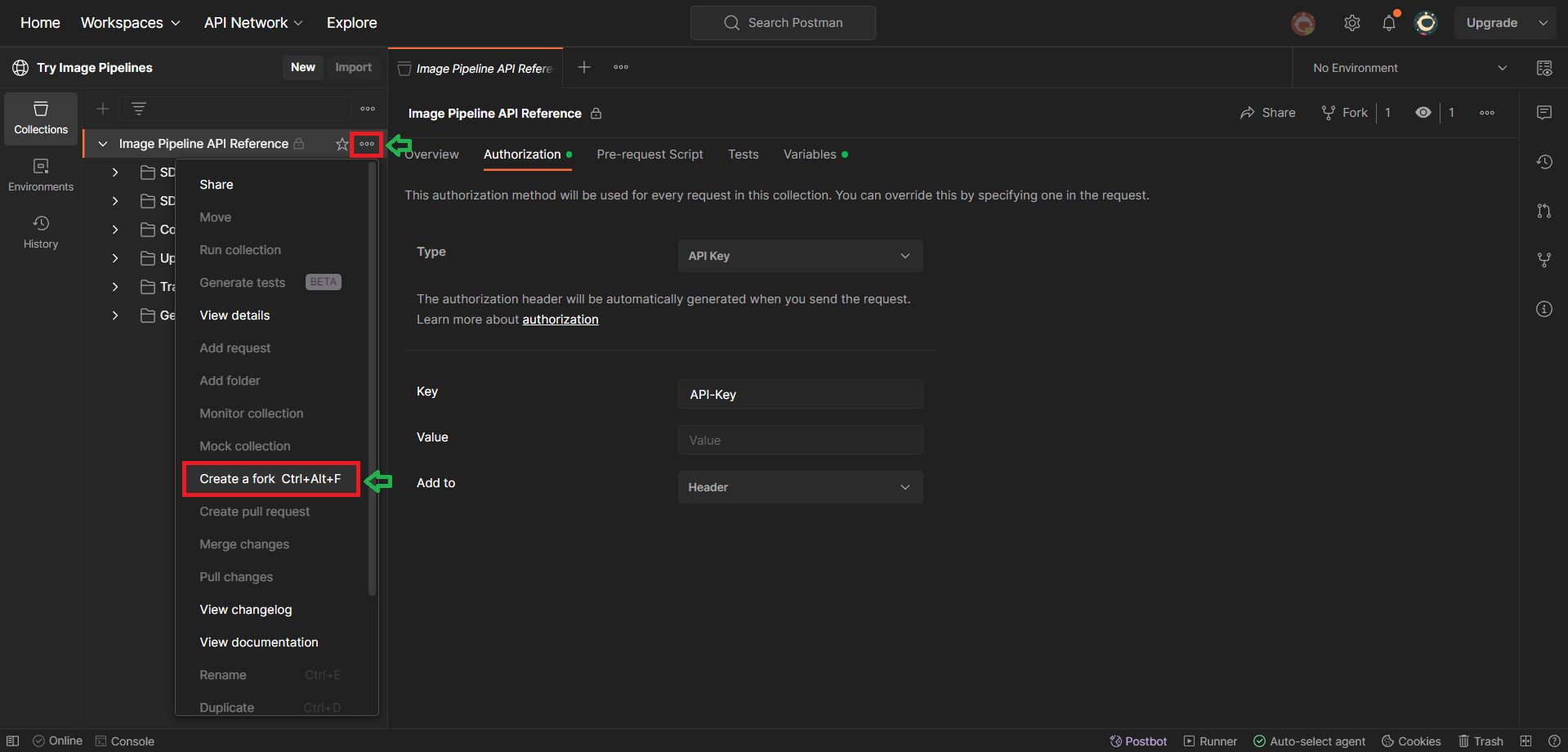Click the Share button in collection header

tap(1267, 113)
